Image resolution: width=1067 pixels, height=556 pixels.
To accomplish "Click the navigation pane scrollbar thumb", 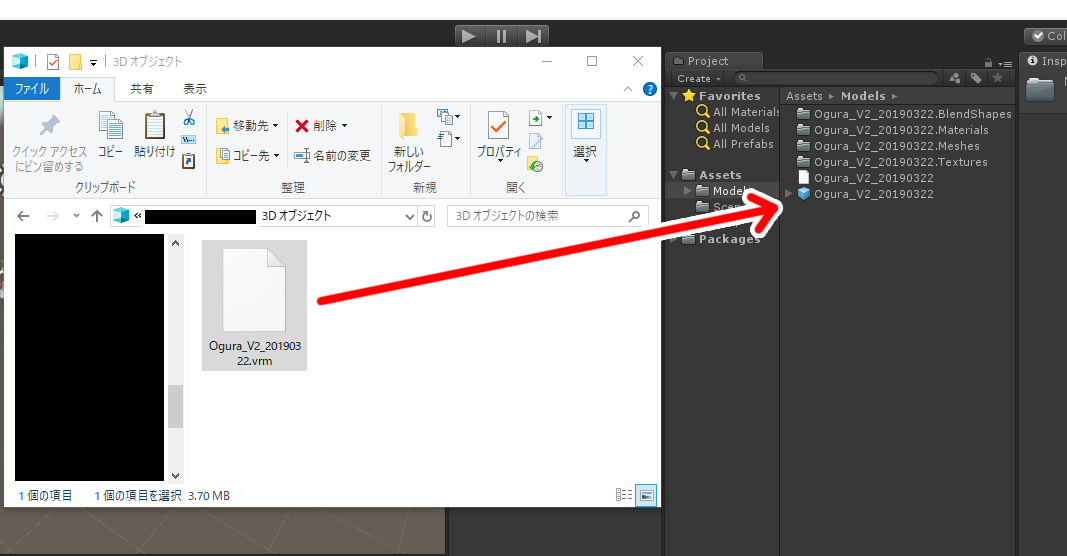I will 176,406.
